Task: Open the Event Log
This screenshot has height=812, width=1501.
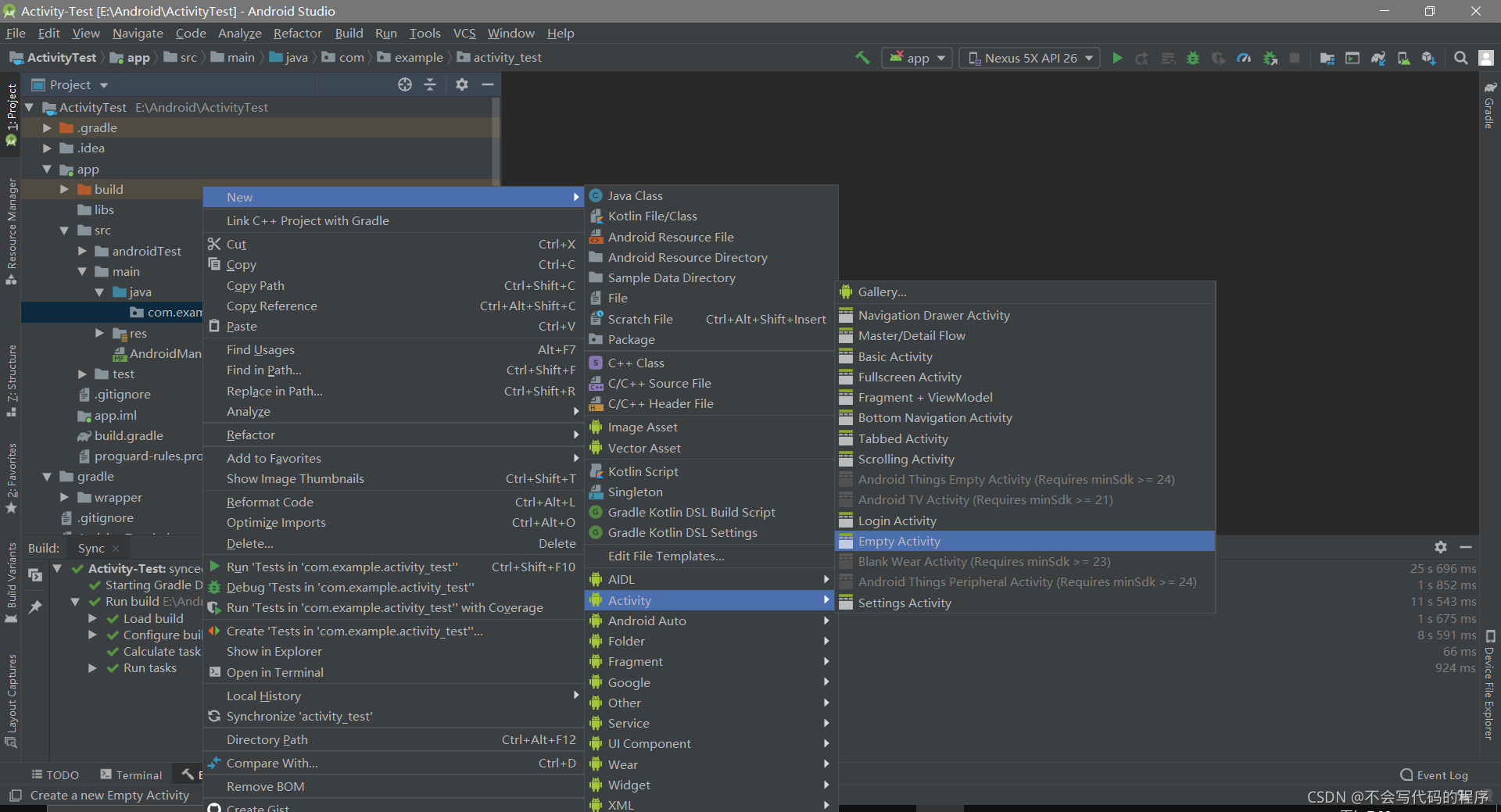Action: point(1434,775)
